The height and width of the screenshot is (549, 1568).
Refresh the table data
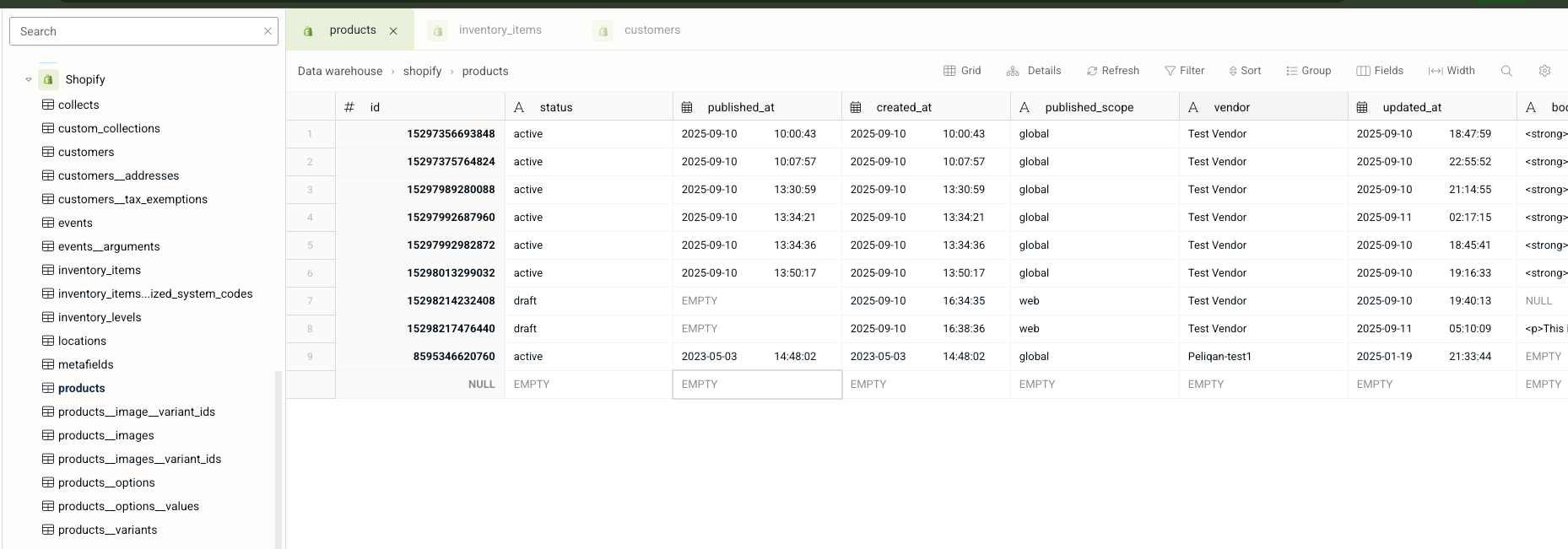coord(1113,71)
